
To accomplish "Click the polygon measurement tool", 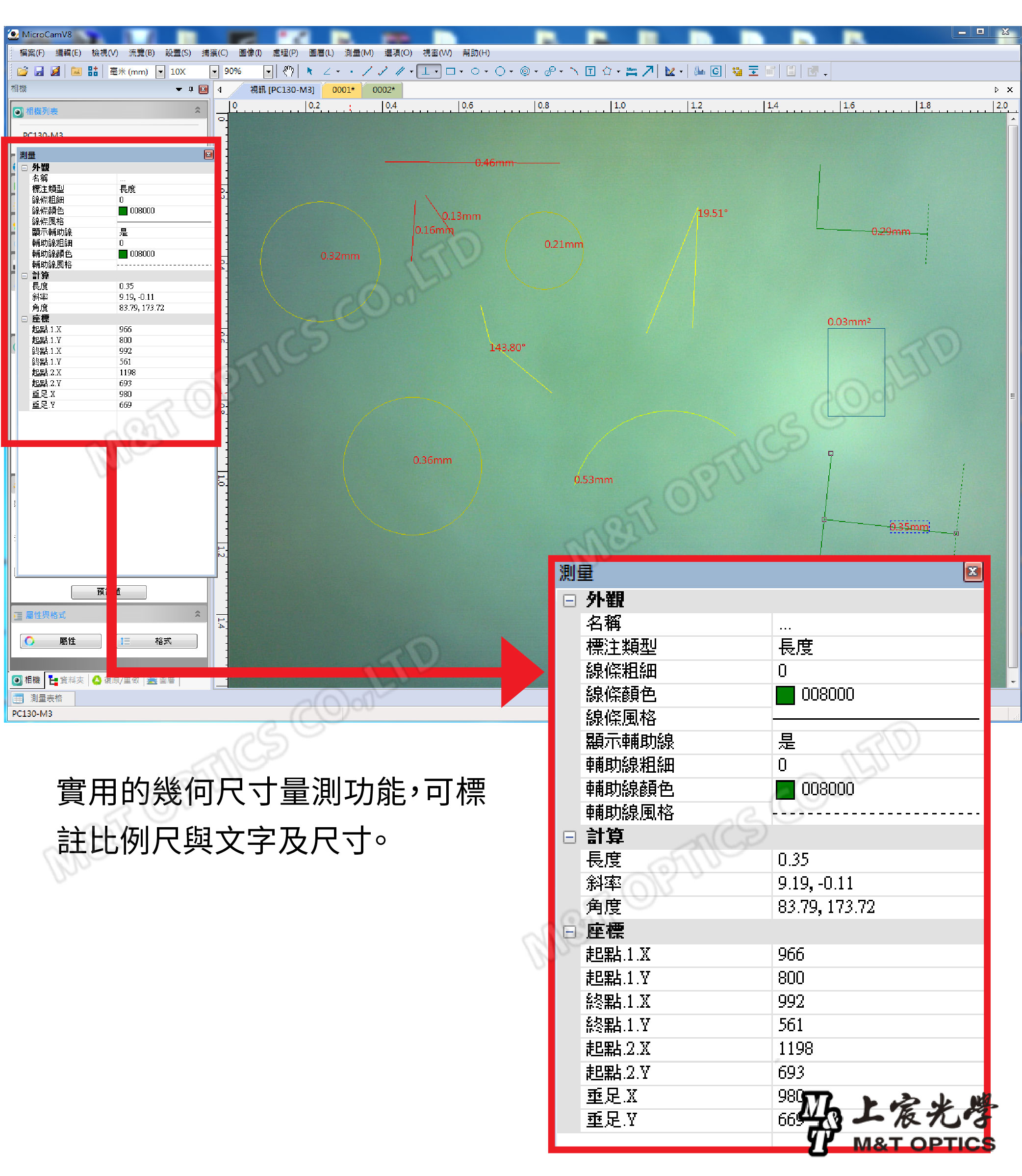I will point(608,71).
